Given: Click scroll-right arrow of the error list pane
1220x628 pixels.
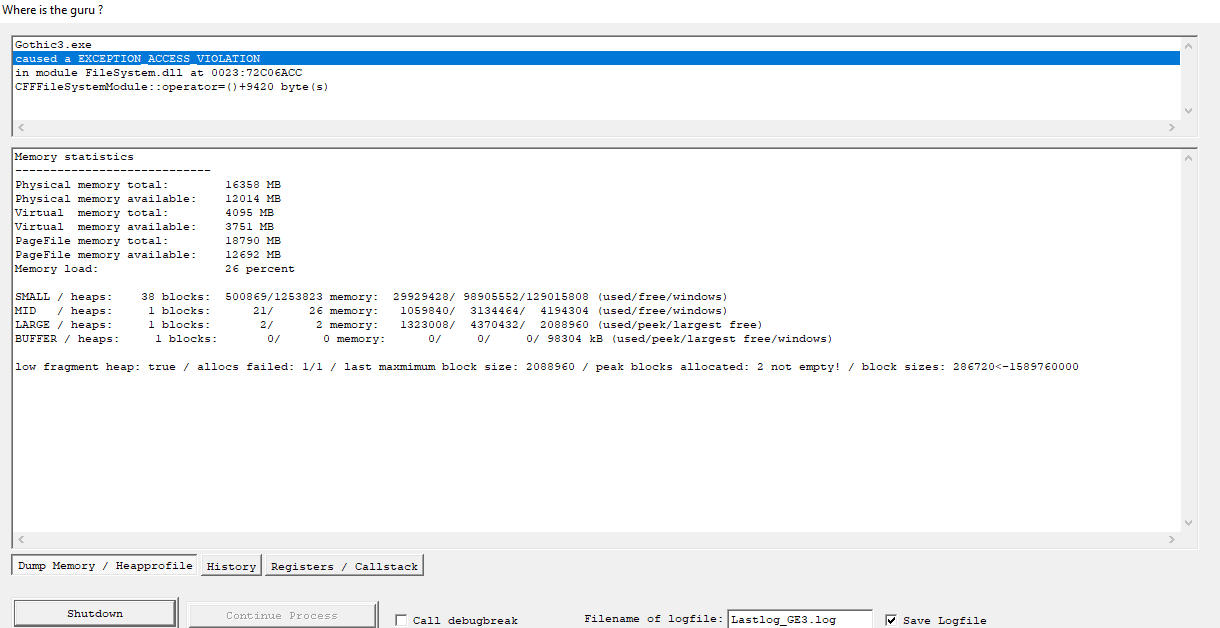Looking at the screenshot, I should coord(1172,128).
